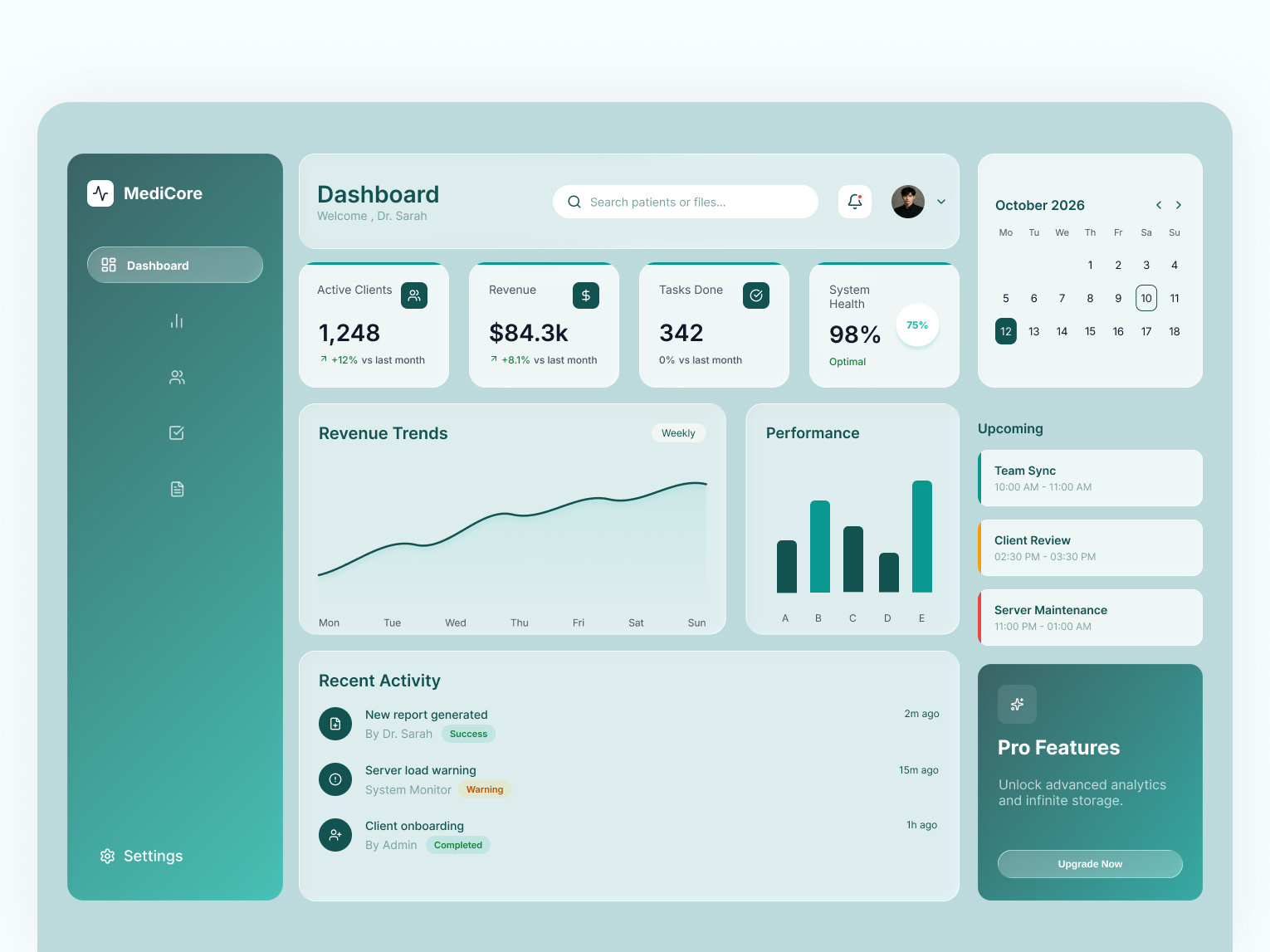Click the Success badge on new report activity

(x=468, y=734)
